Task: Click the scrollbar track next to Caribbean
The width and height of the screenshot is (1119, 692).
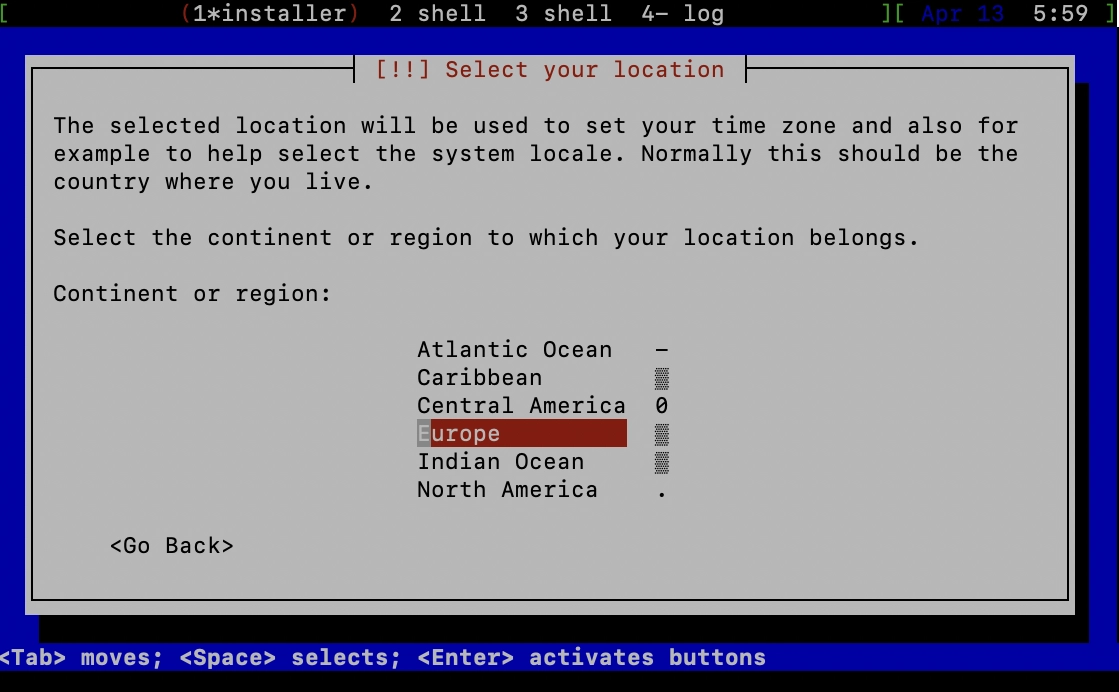Action: coord(661,378)
